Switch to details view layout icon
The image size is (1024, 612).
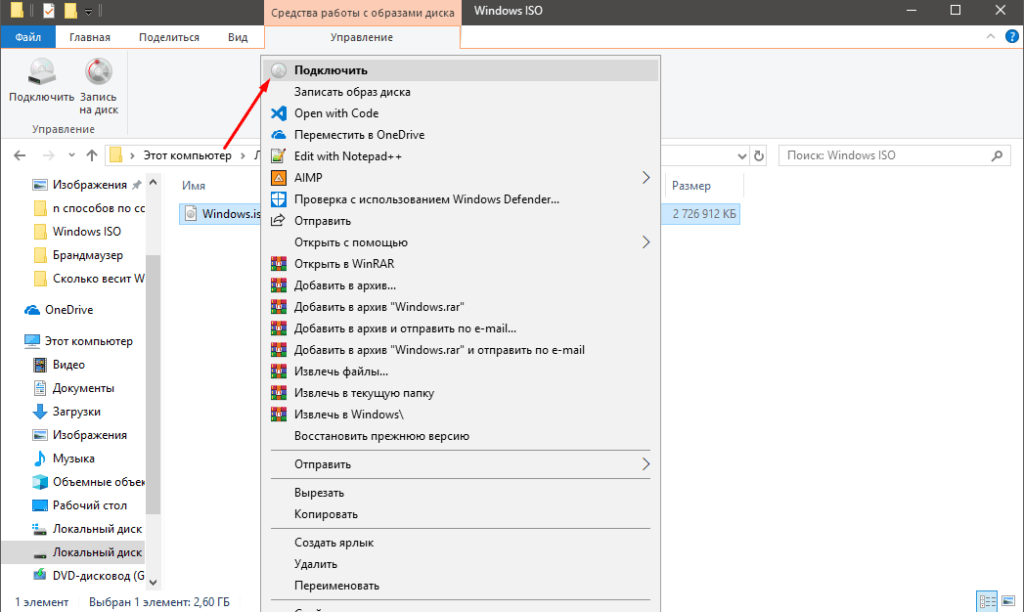click(987, 601)
